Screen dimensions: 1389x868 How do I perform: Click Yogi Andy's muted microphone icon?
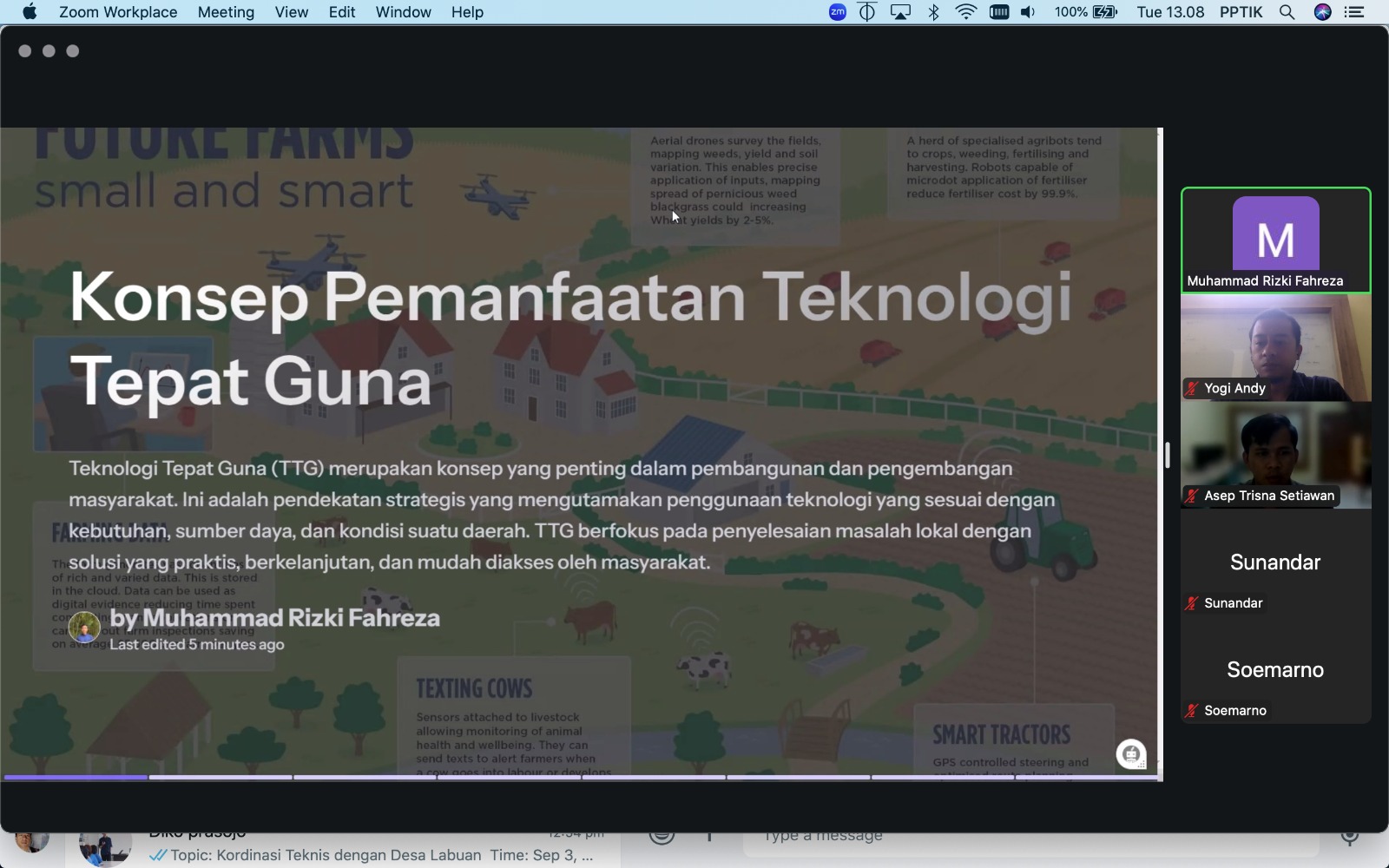pos(1192,389)
